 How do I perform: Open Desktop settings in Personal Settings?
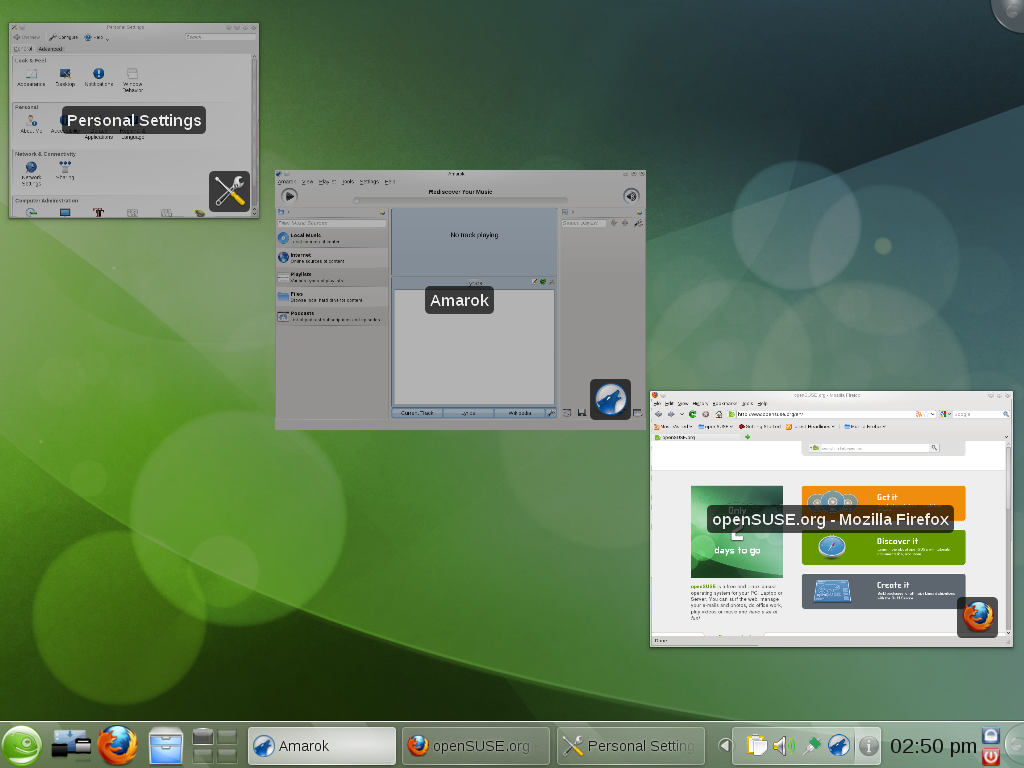pos(65,74)
